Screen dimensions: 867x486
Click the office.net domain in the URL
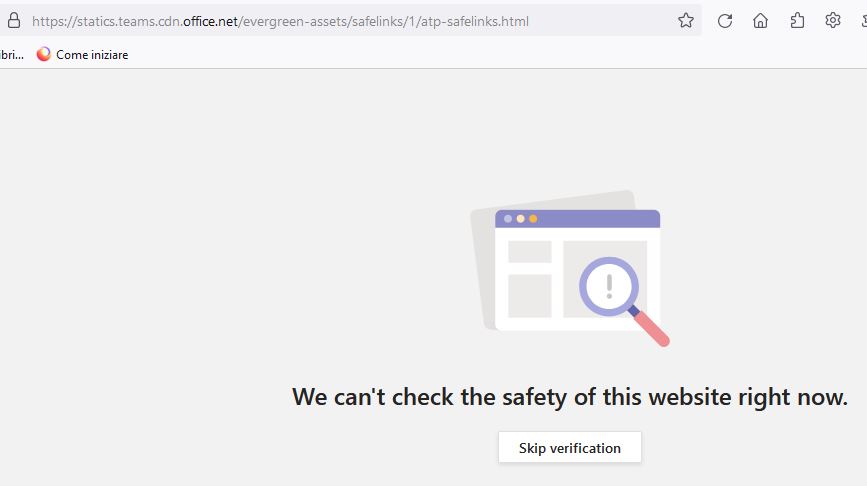coord(210,22)
